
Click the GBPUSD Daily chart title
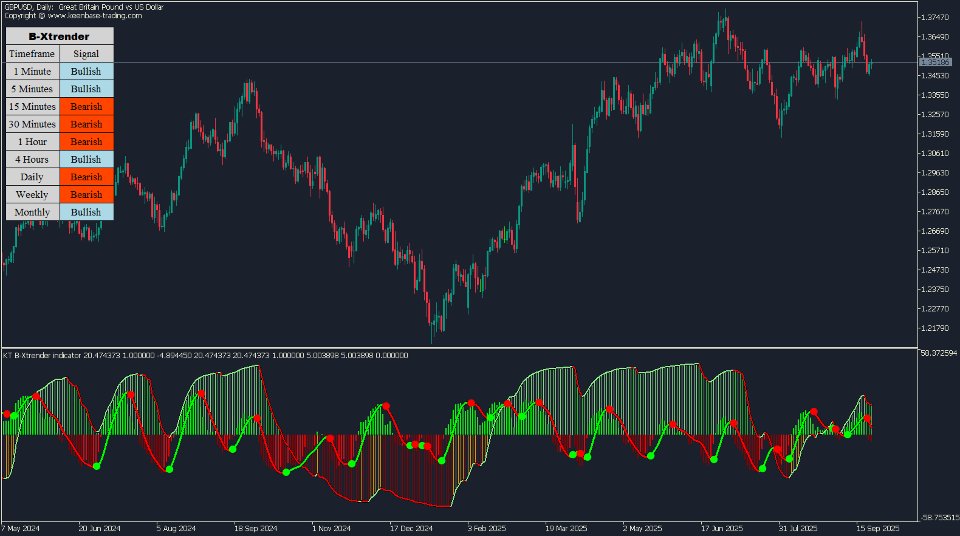pos(84,7)
